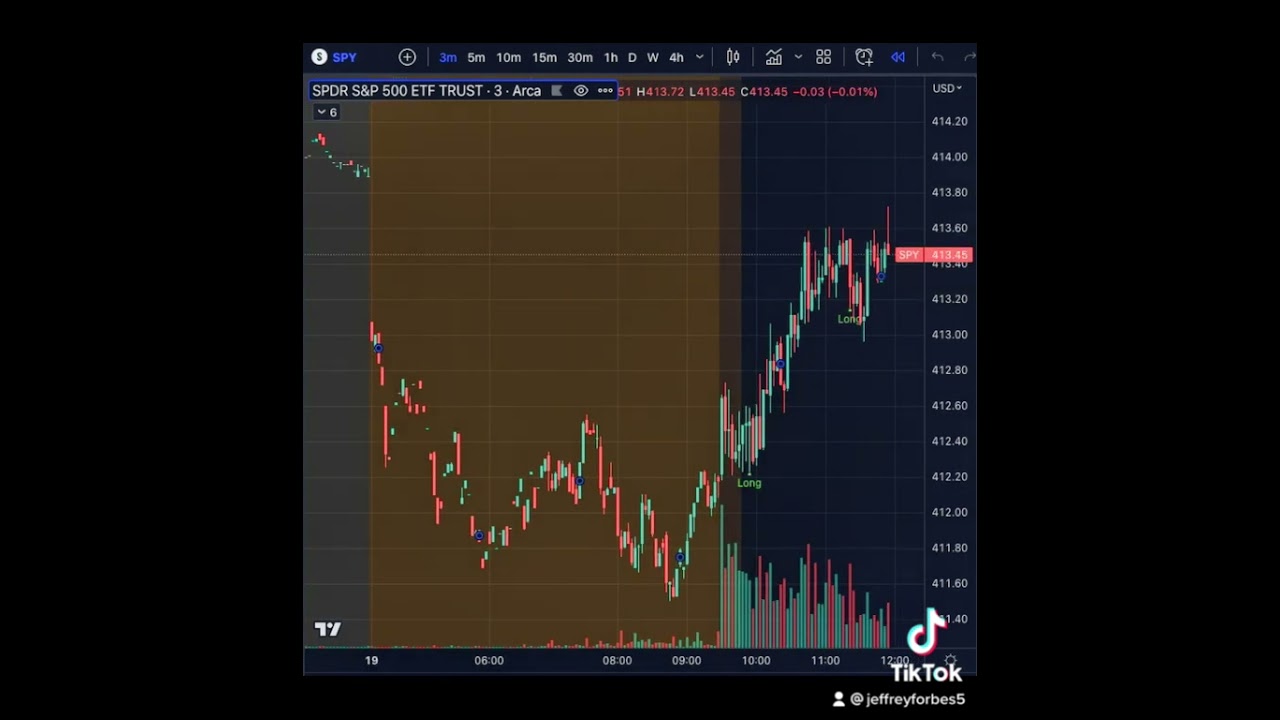The width and height of the screenshot is (1280, 720).
Task: Click the 09:00 time axis label
Action: pos(686,660)
